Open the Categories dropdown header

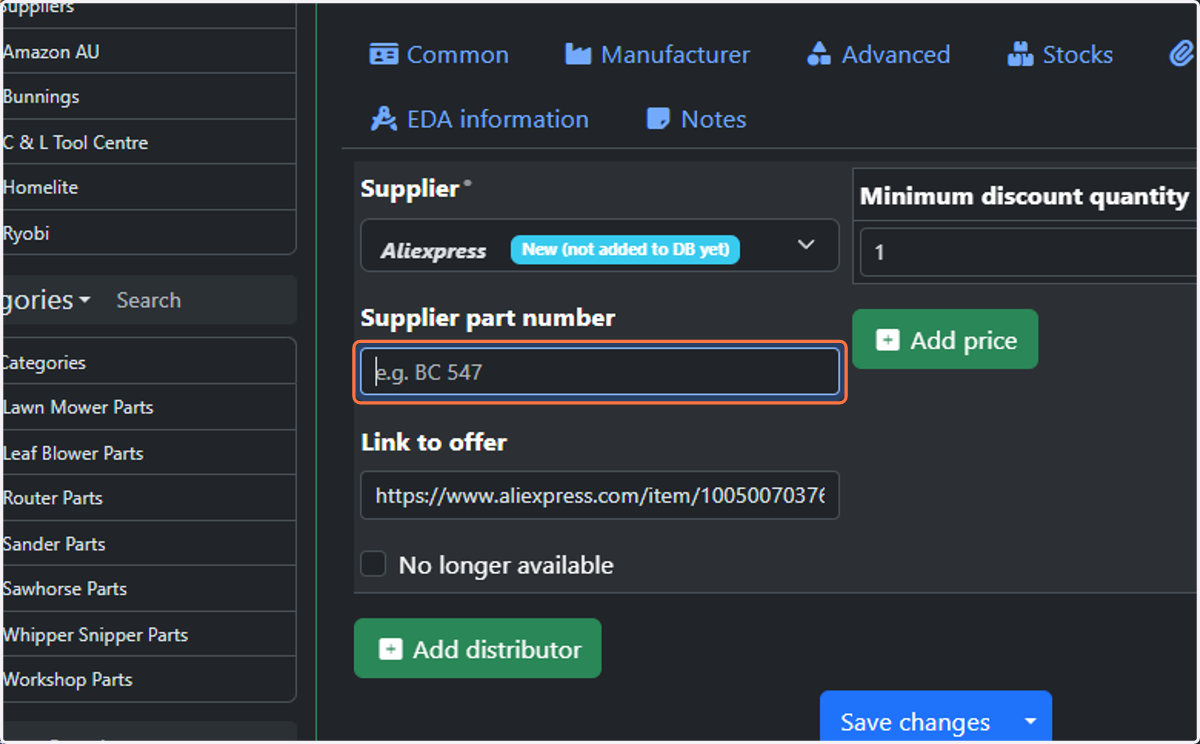pos(46,300)
